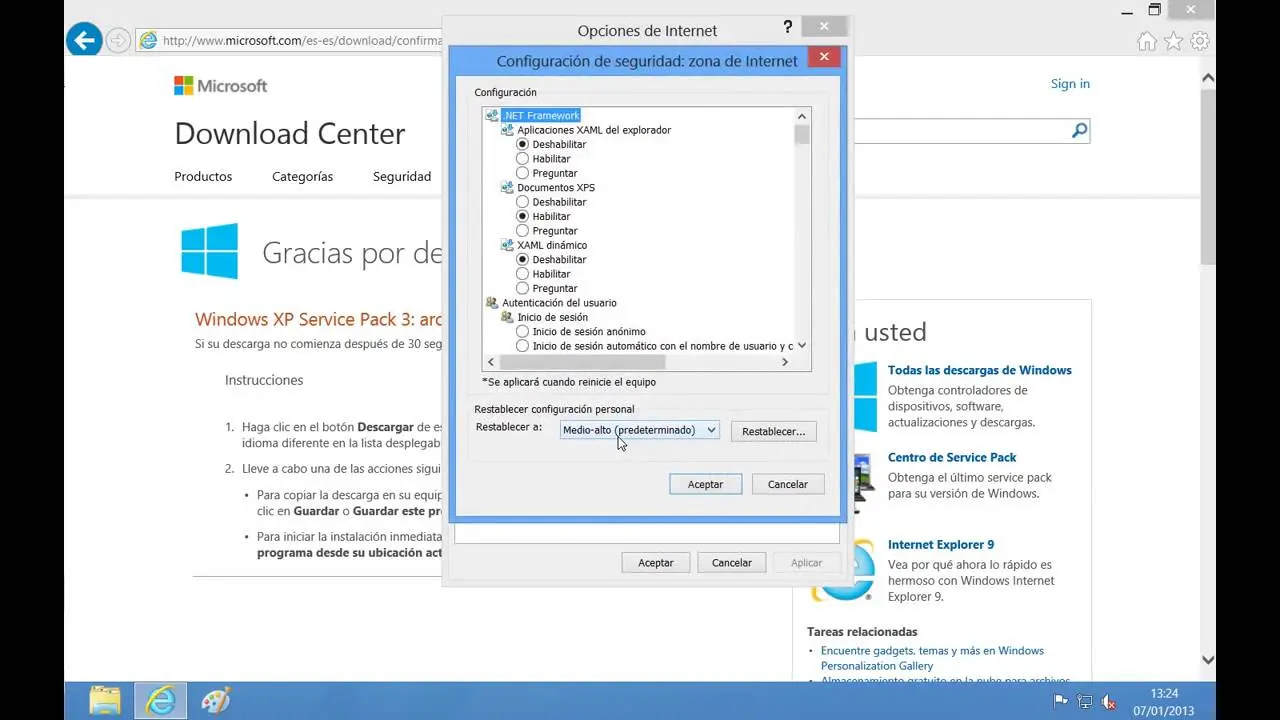Image resolution: width=1280 pixels, height=720 pixels.
Task: Click Aceptar in the security settings dialog
Action: tap(705, 484)
